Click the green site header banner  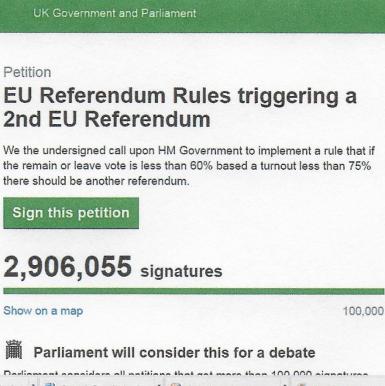[192, 16]
